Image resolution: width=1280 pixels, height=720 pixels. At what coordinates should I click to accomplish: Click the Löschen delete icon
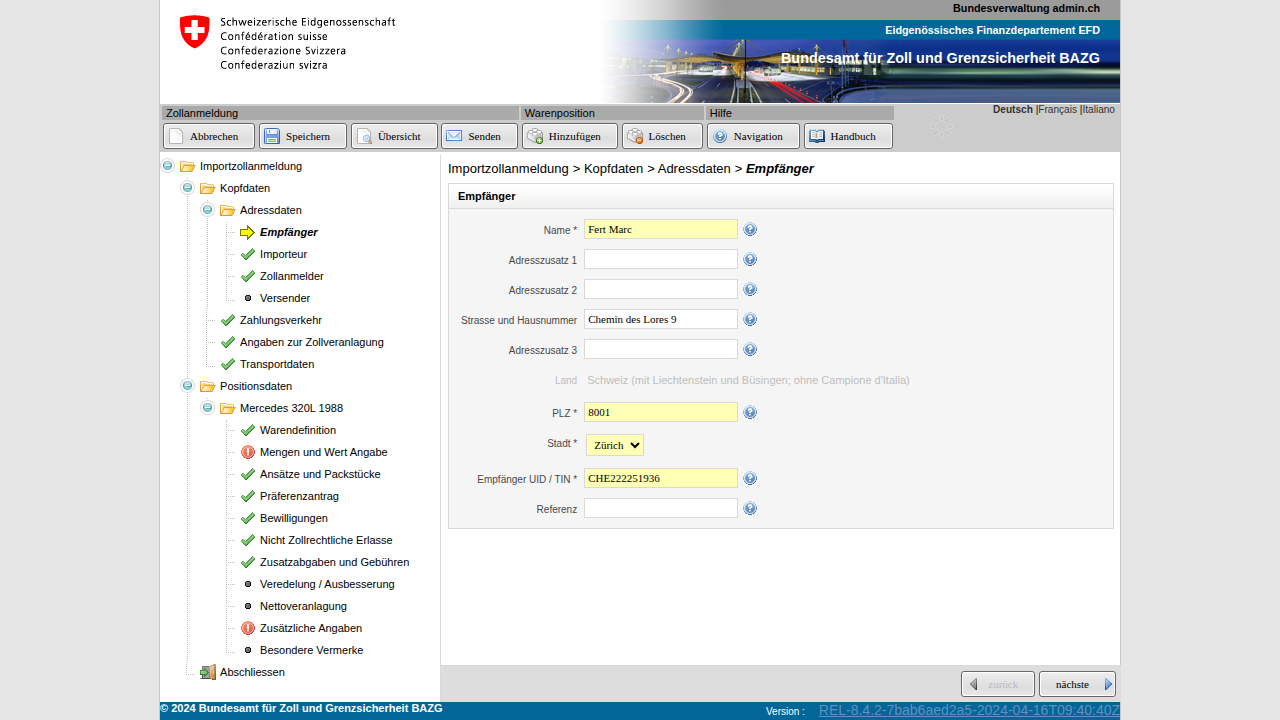click(635, 136)
